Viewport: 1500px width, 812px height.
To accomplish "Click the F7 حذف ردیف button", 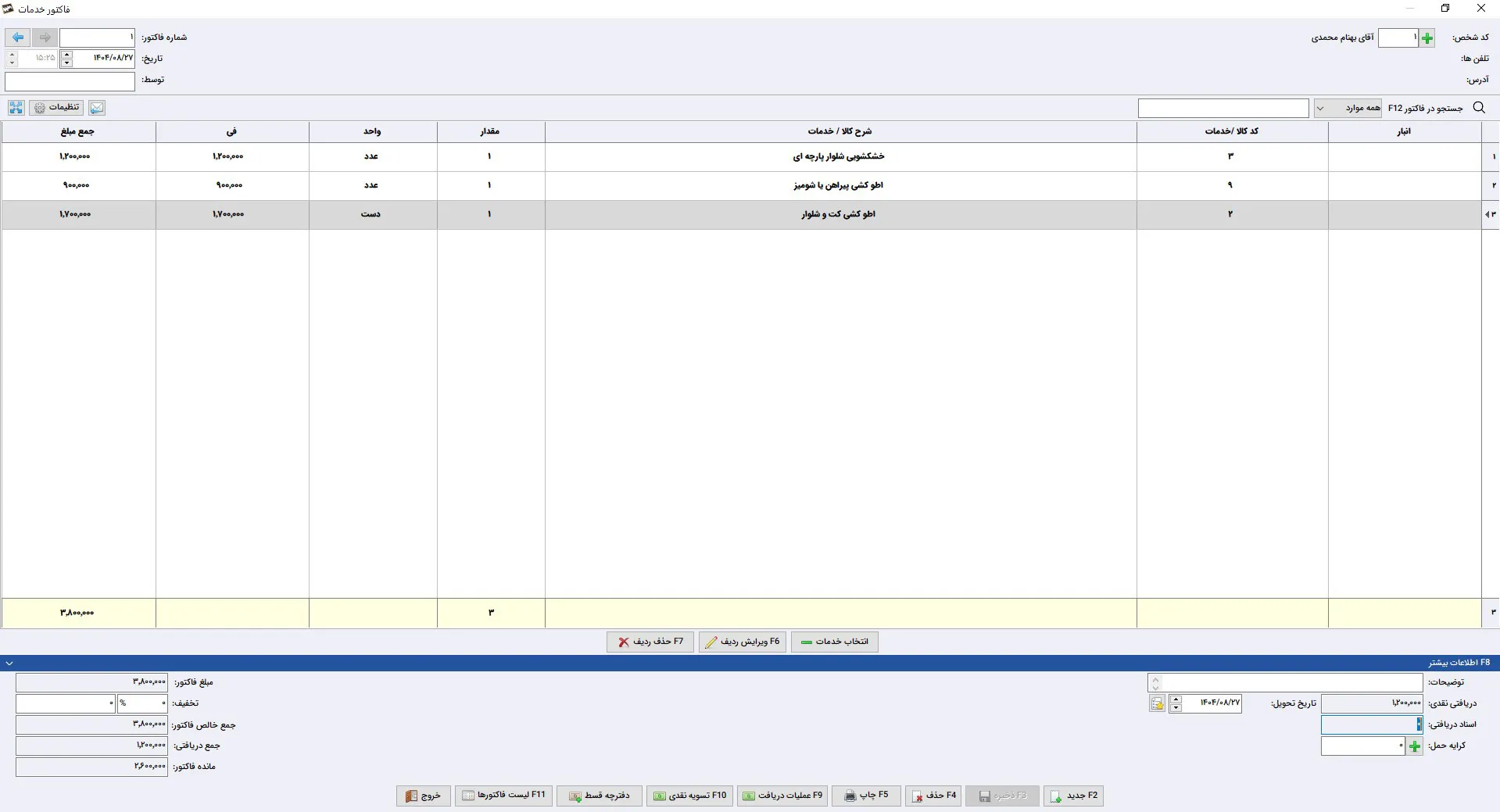I will pos(650,642).
